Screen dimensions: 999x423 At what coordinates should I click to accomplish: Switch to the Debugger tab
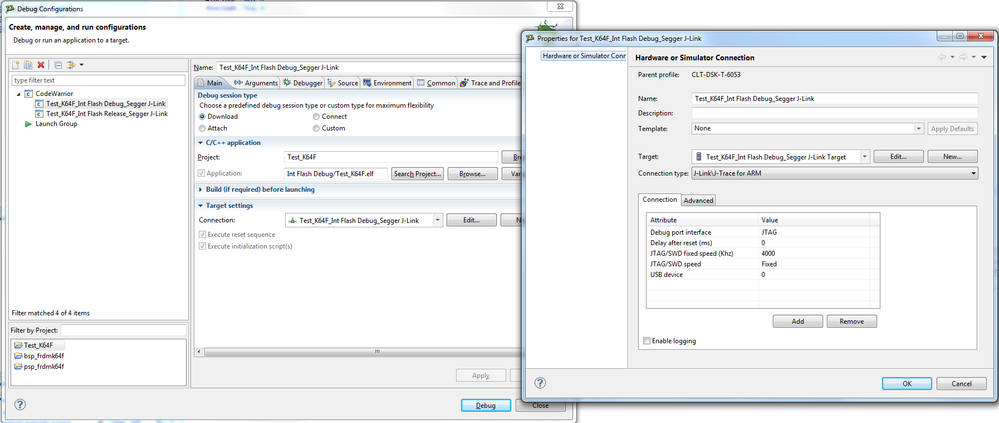(303, 83)
